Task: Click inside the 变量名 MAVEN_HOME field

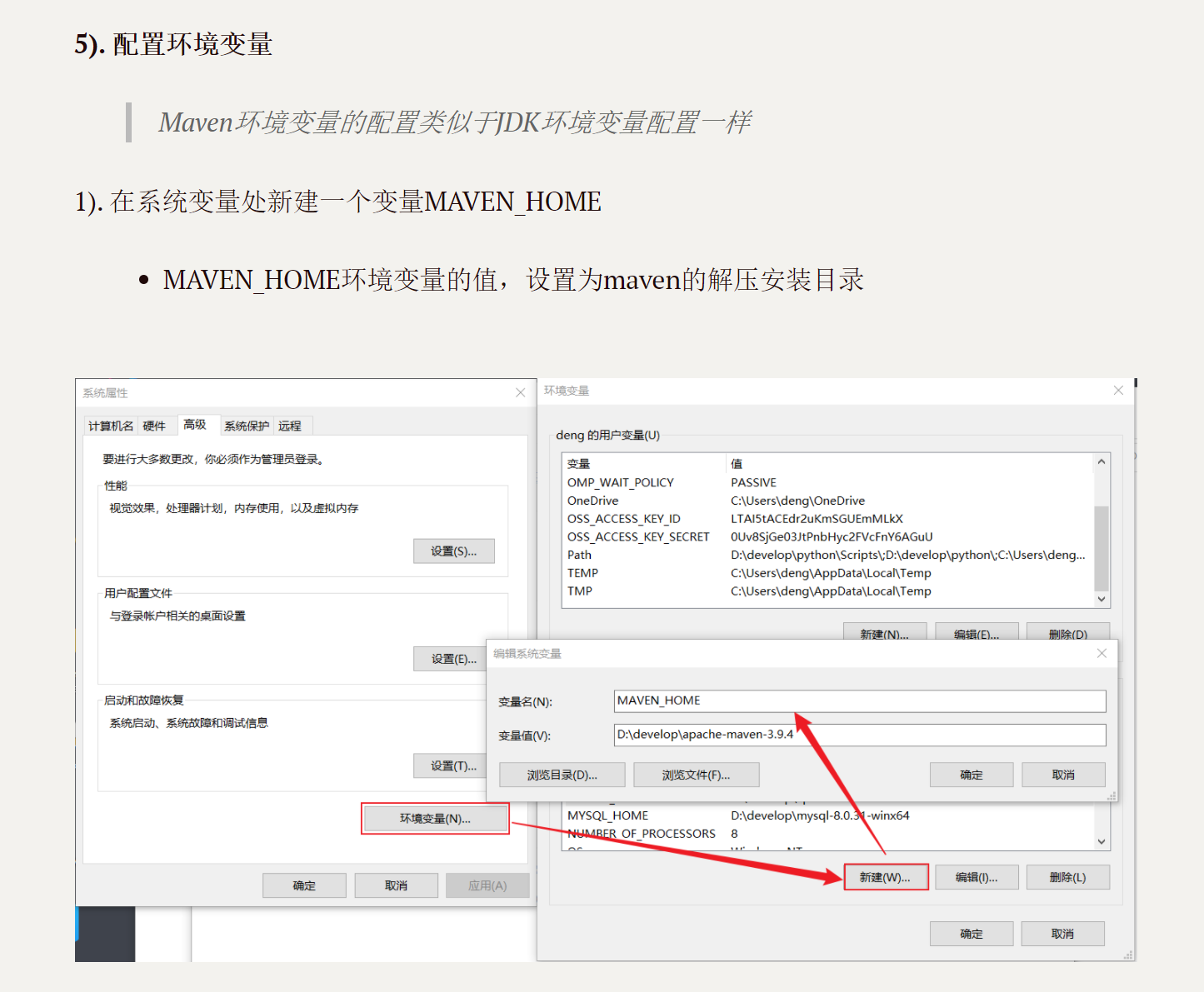Action: [x=858, y=700]
